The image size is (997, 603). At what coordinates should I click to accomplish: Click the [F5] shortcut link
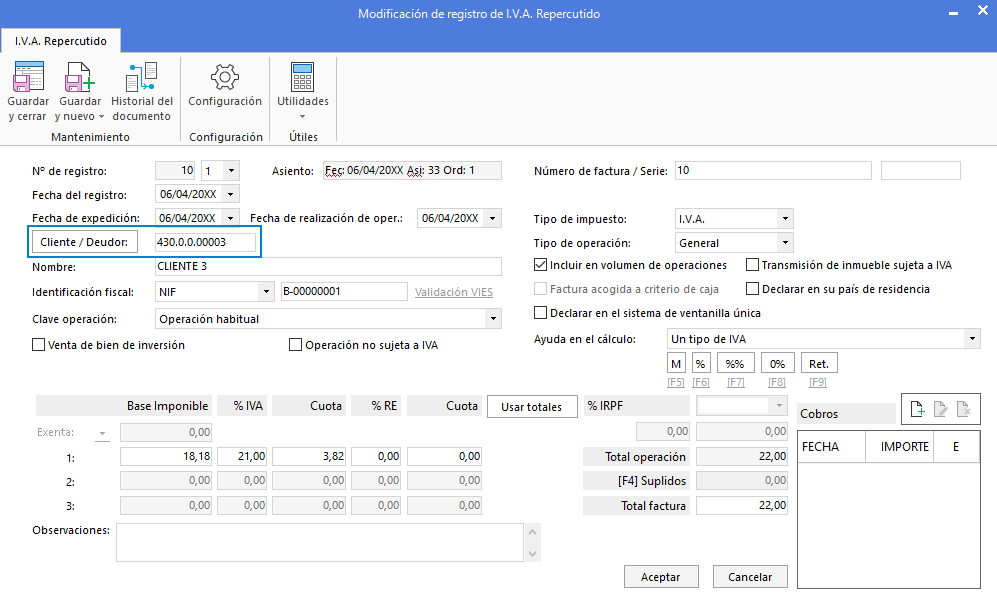(676, 382)
